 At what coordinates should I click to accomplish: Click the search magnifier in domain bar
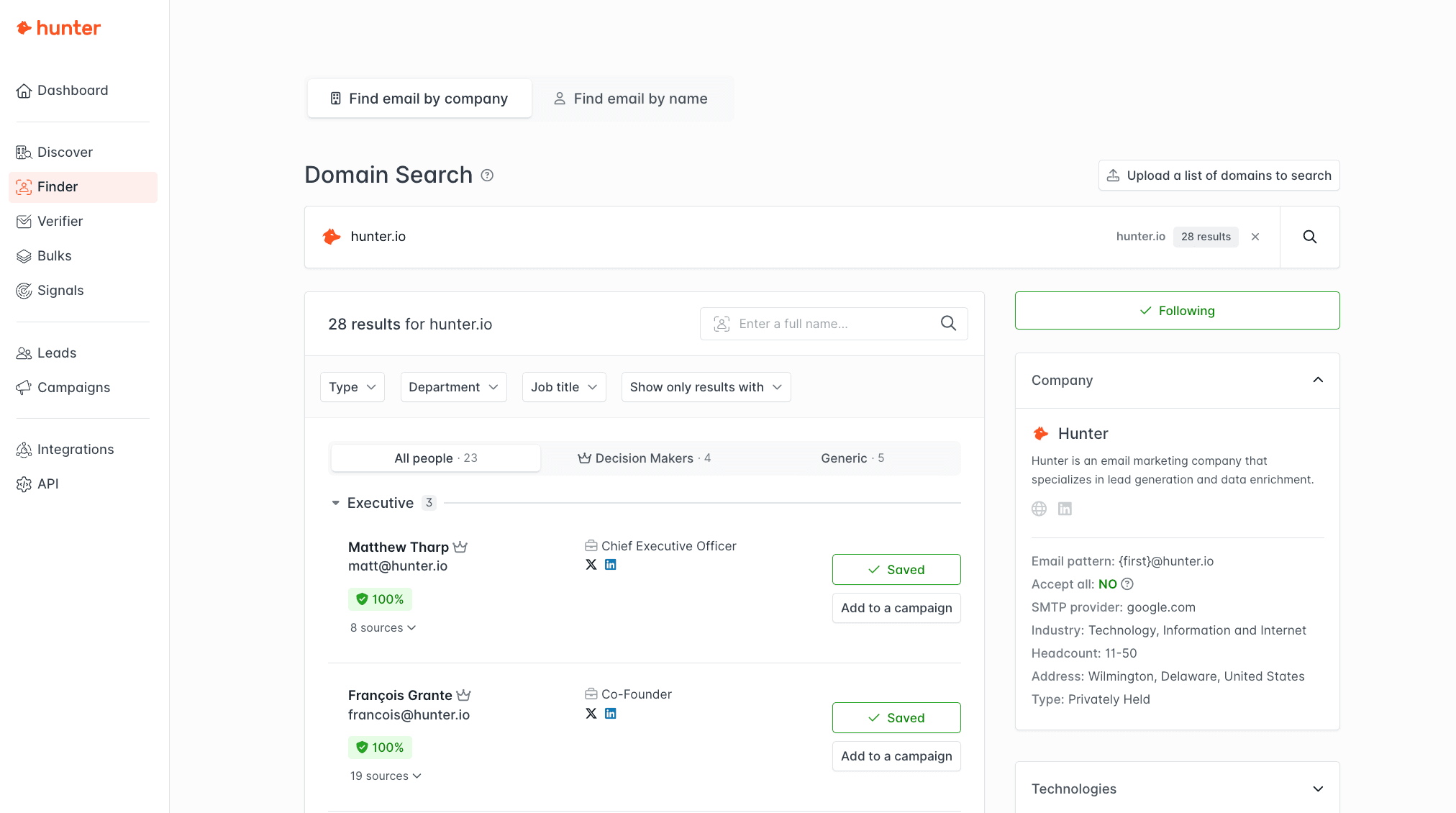[1309, 237]
